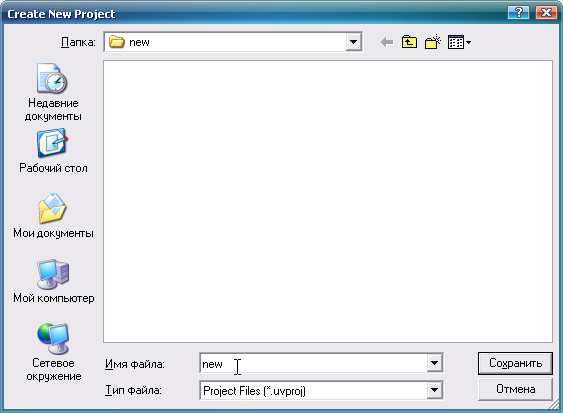Screen dimensions: 563x413
Task: Open Сетевое окружение location
Action: tap(53, 352)
